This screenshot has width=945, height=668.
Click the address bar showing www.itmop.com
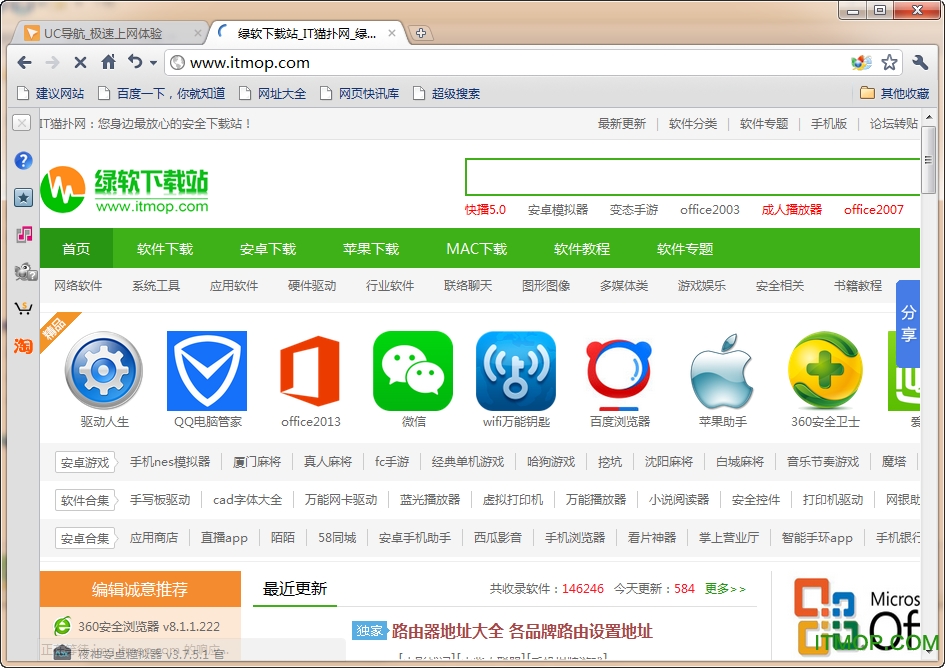point(500,62)
